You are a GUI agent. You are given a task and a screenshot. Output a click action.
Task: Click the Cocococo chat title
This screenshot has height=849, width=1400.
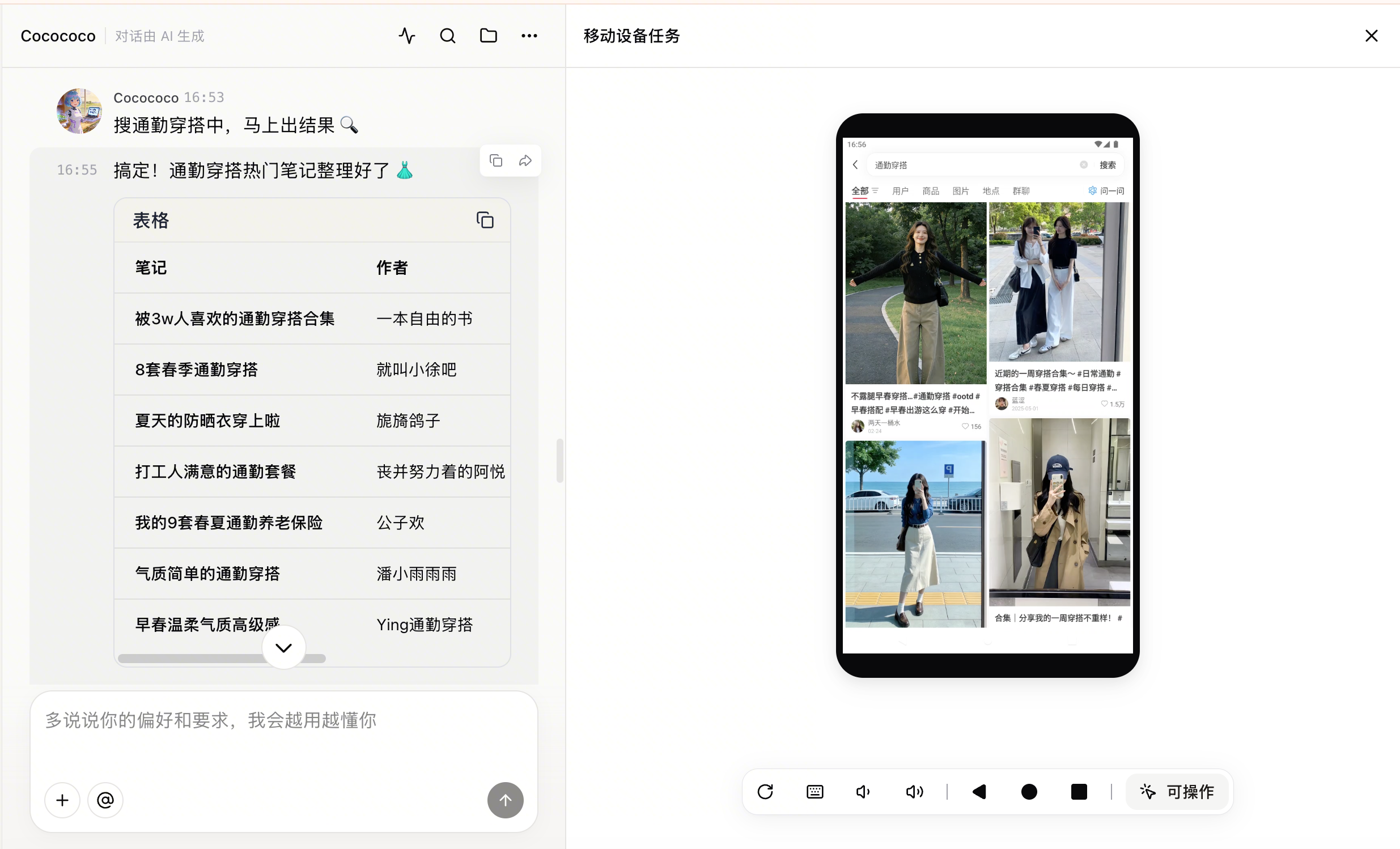pos(58,36)
